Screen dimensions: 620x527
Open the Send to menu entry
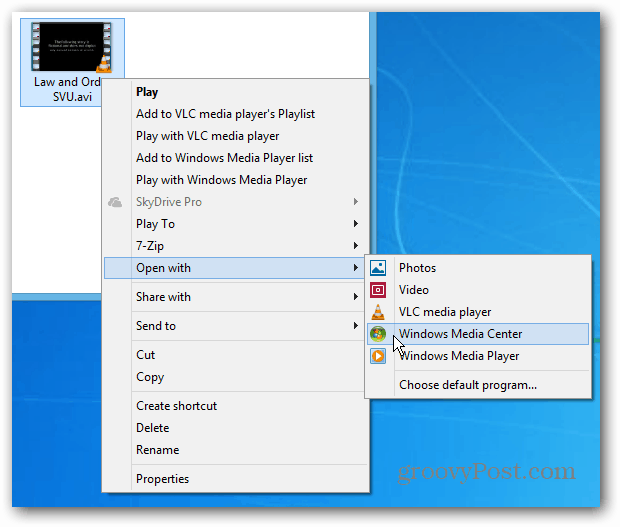pos(236,326)
